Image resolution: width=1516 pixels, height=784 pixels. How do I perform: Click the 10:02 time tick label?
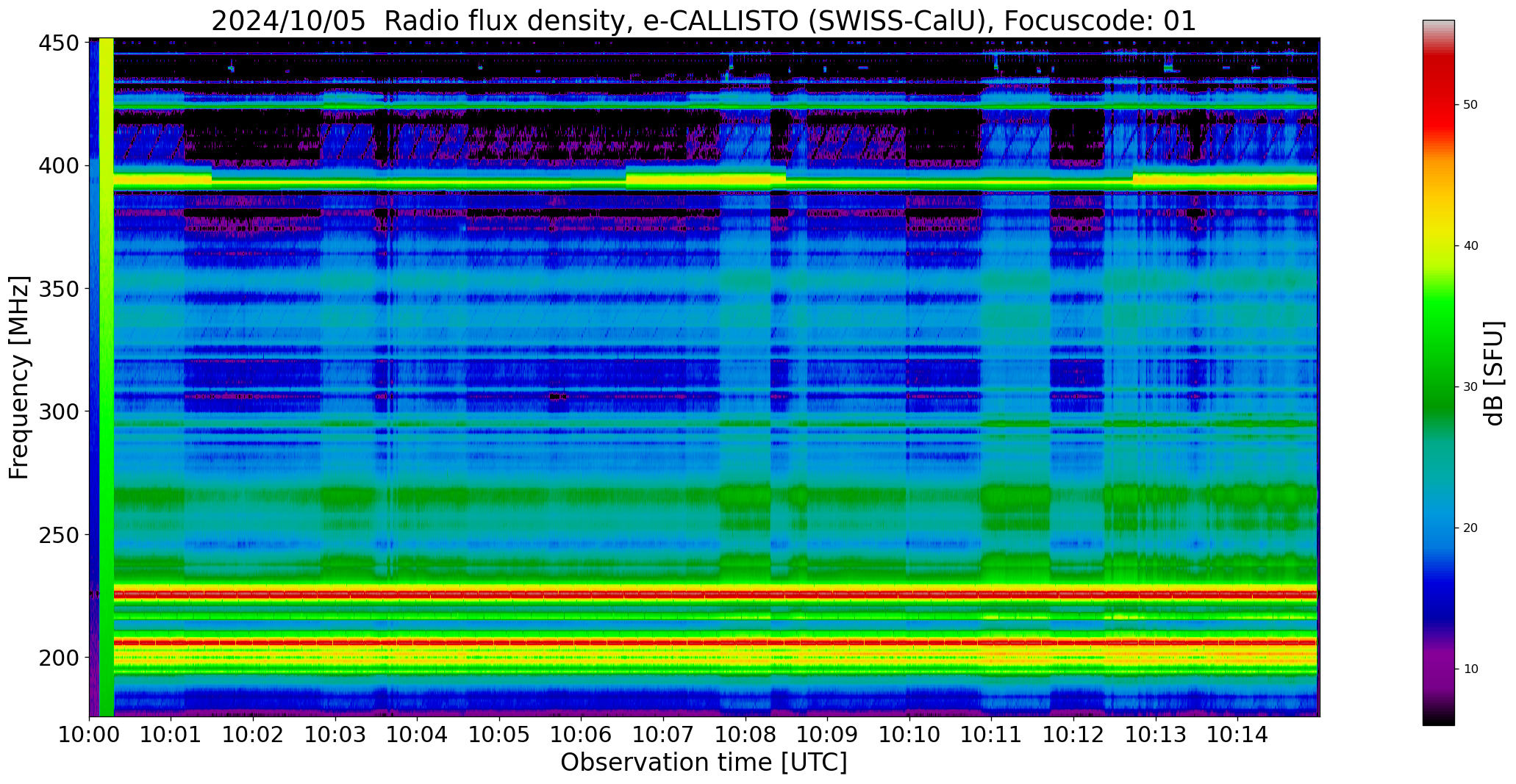(x=254, y=734)
